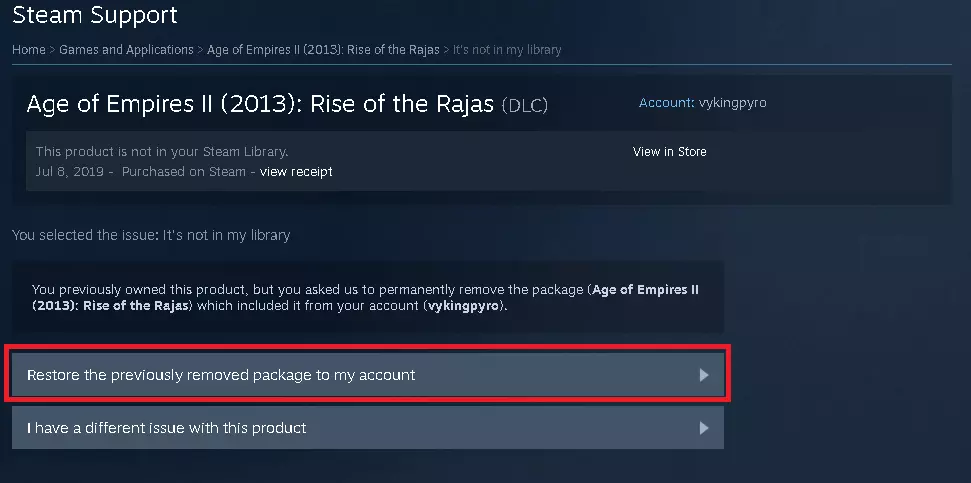This screenshot has width=971, height=483.
Task: Click 'This product is not in your Steam Library' text
Action: (161, 152)
